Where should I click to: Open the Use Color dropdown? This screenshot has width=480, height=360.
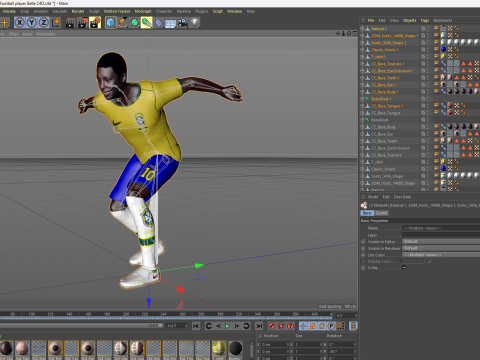point(441,255)
